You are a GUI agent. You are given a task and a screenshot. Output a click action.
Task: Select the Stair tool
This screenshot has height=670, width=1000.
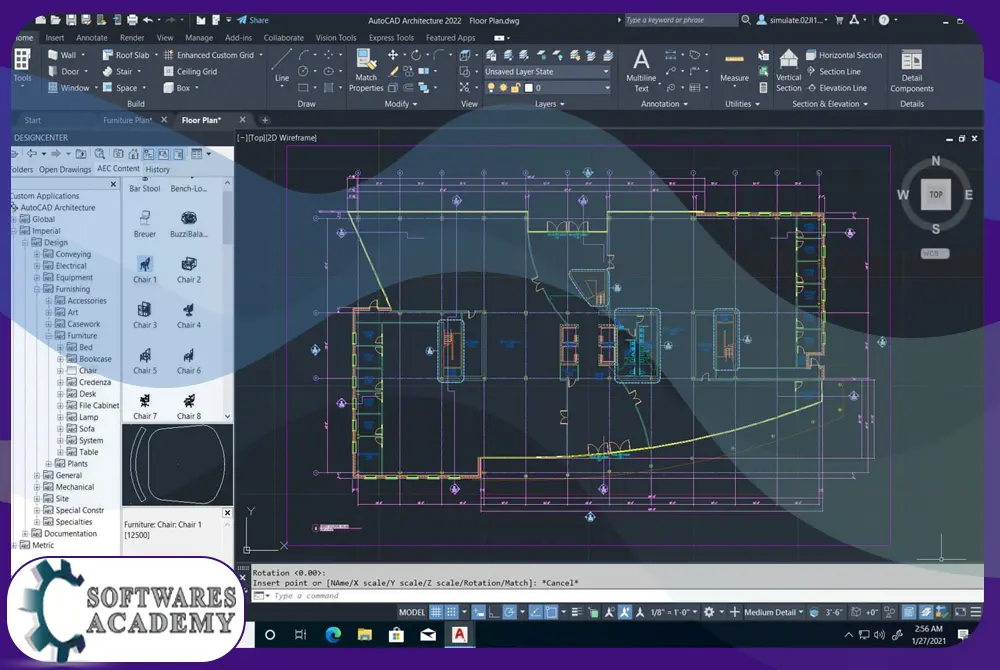(x=118, y=71)
